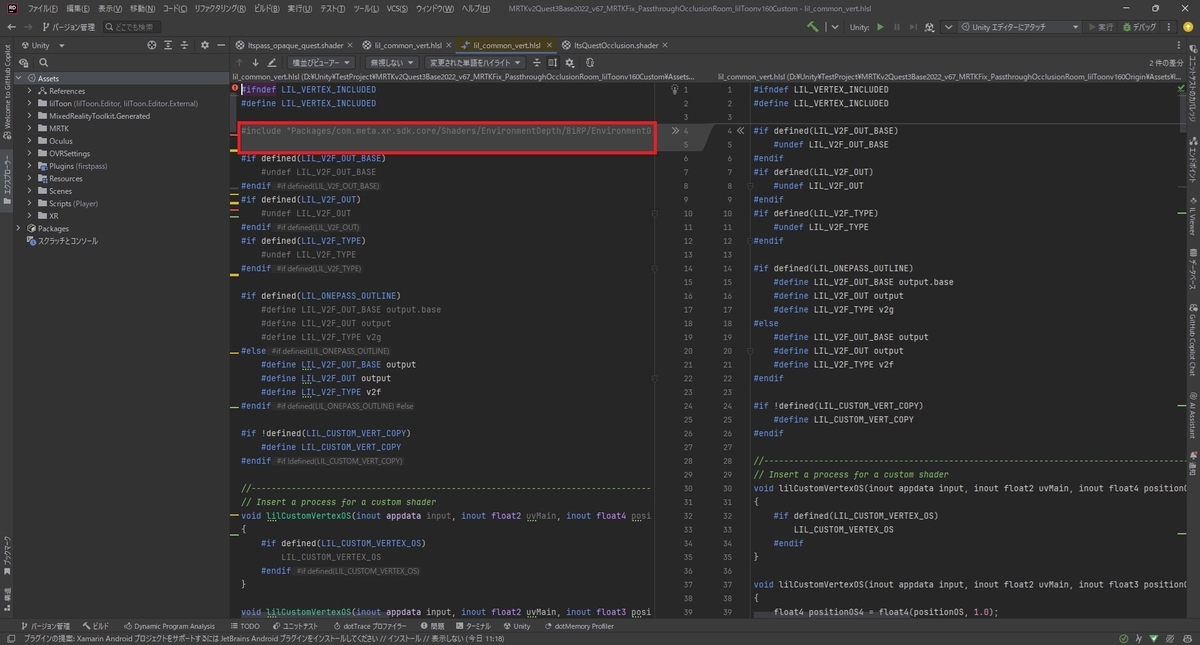The width and height of the screenshot is (1200, 645).
Task: Open the side-by-side viewer dropdown
Action: [320, 62]
